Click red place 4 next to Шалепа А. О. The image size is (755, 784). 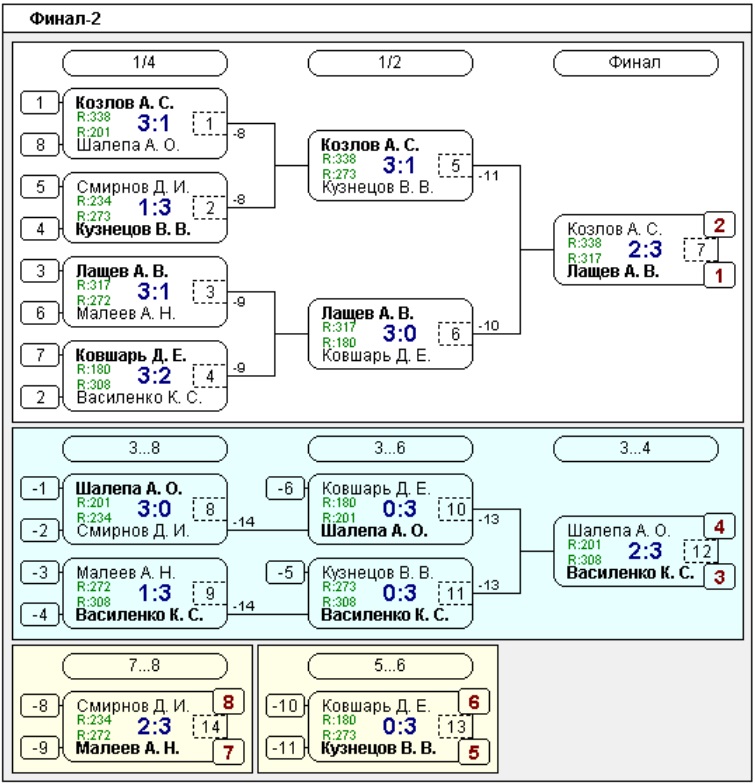pyautogui.click(x=720, y=526)
